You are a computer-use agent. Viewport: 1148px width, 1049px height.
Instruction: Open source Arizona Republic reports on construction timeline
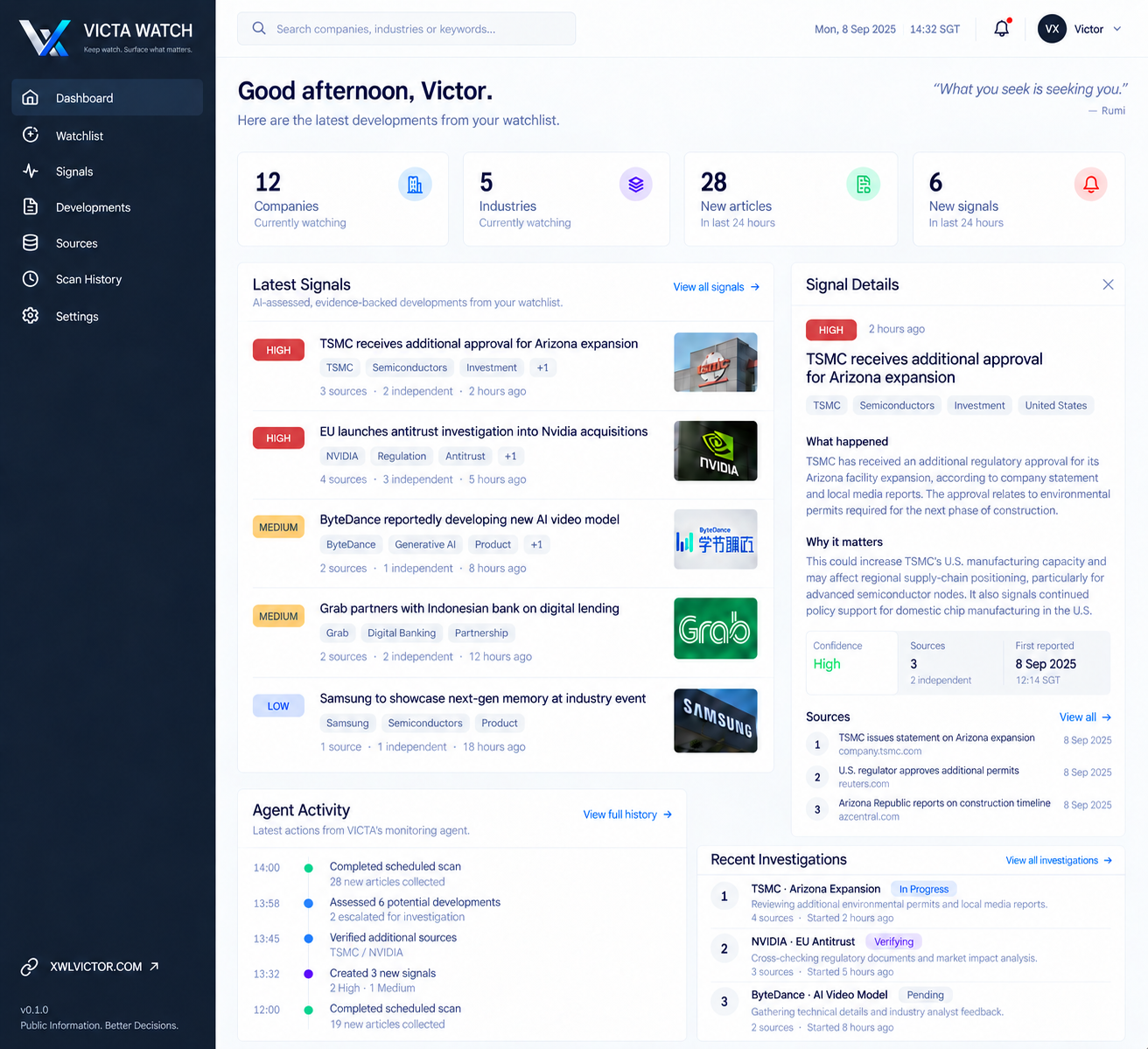pos(958,809)
